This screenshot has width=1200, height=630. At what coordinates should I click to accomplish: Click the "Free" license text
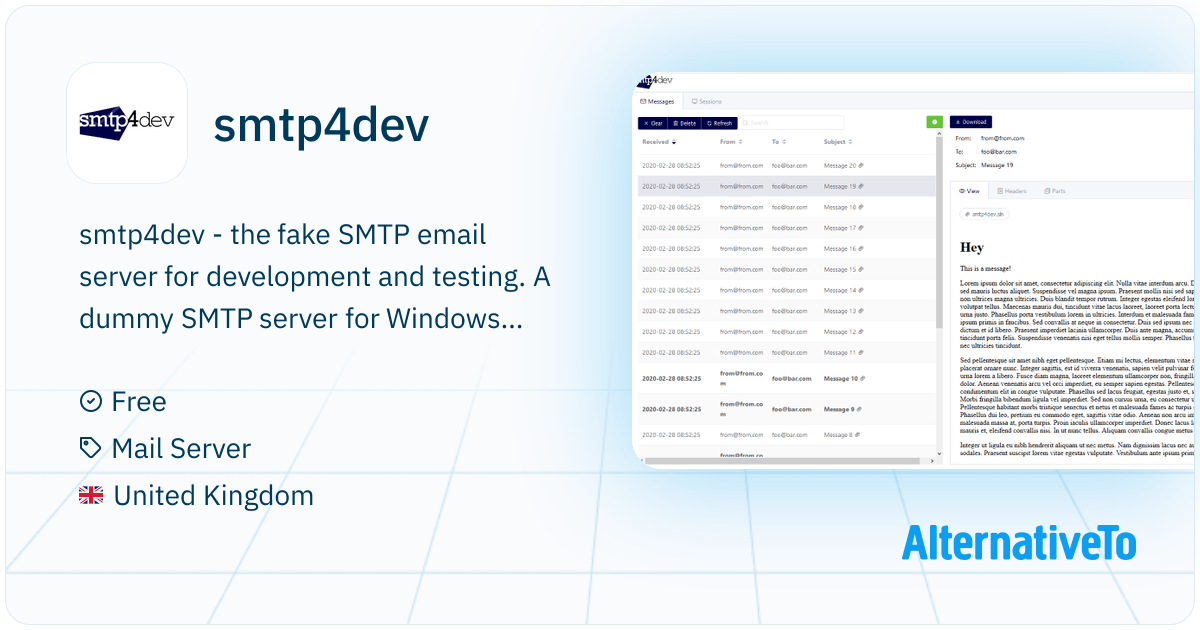(139, 401)
